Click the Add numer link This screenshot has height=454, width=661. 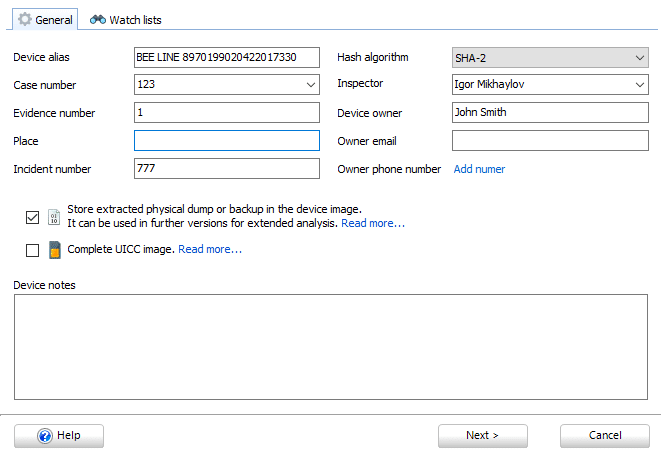point(479,169)
